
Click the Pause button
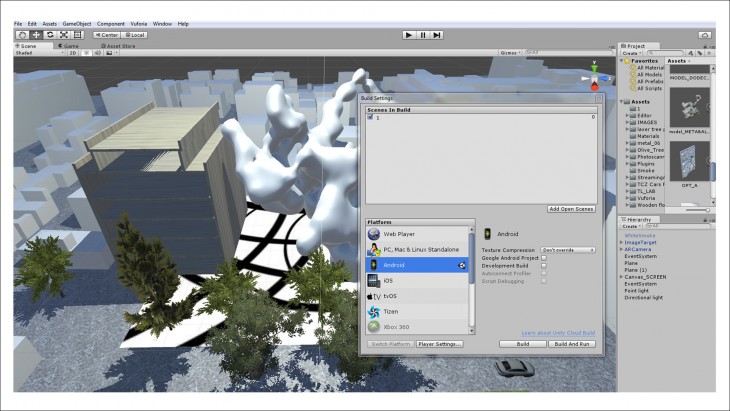tap(423, 34)
